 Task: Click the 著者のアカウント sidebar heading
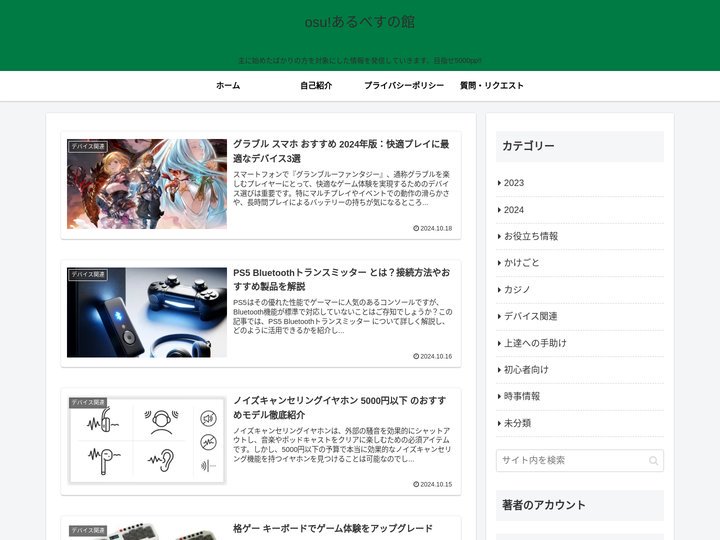pos(580,505)
